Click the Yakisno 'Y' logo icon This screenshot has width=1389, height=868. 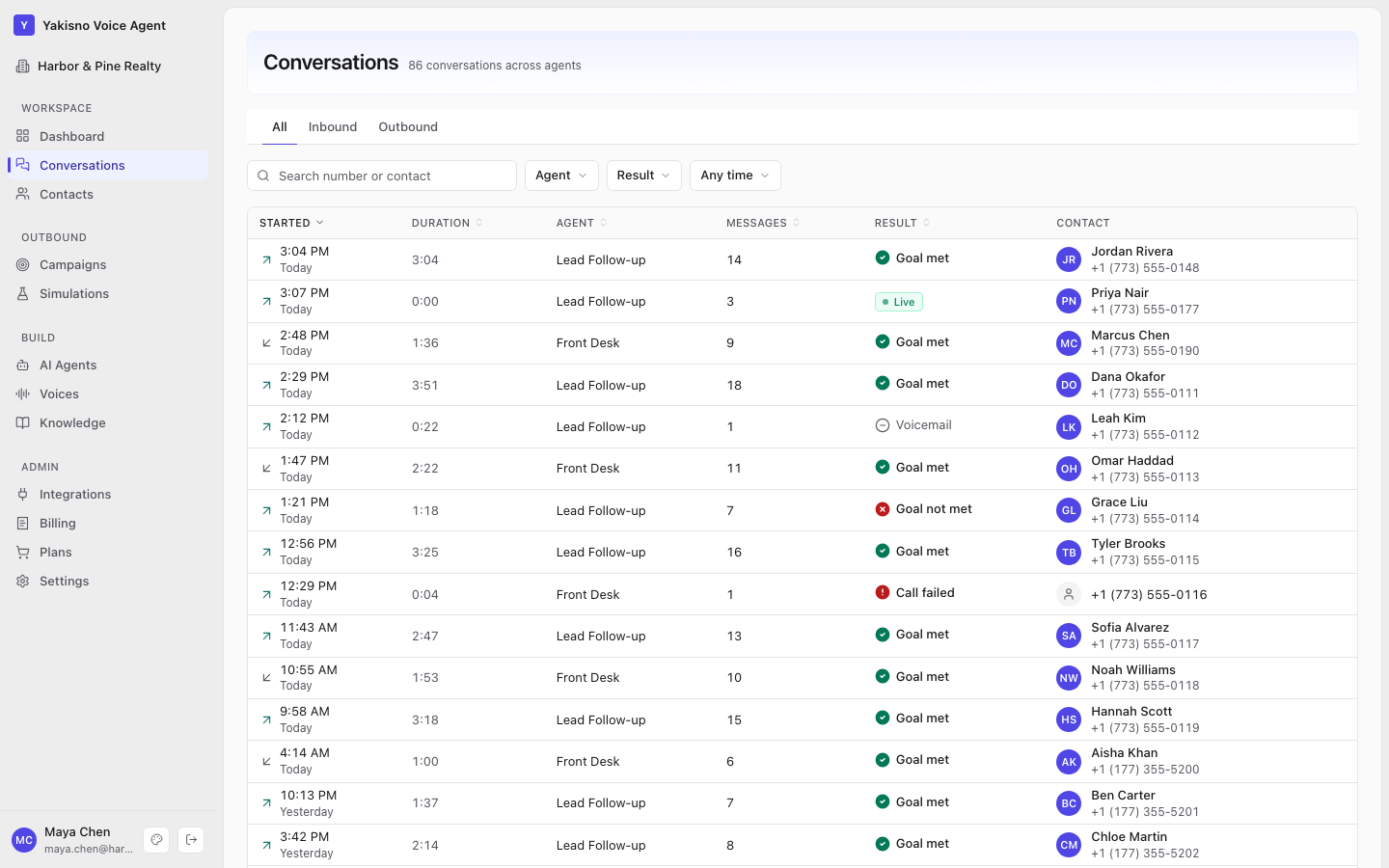tap(24, 26)
